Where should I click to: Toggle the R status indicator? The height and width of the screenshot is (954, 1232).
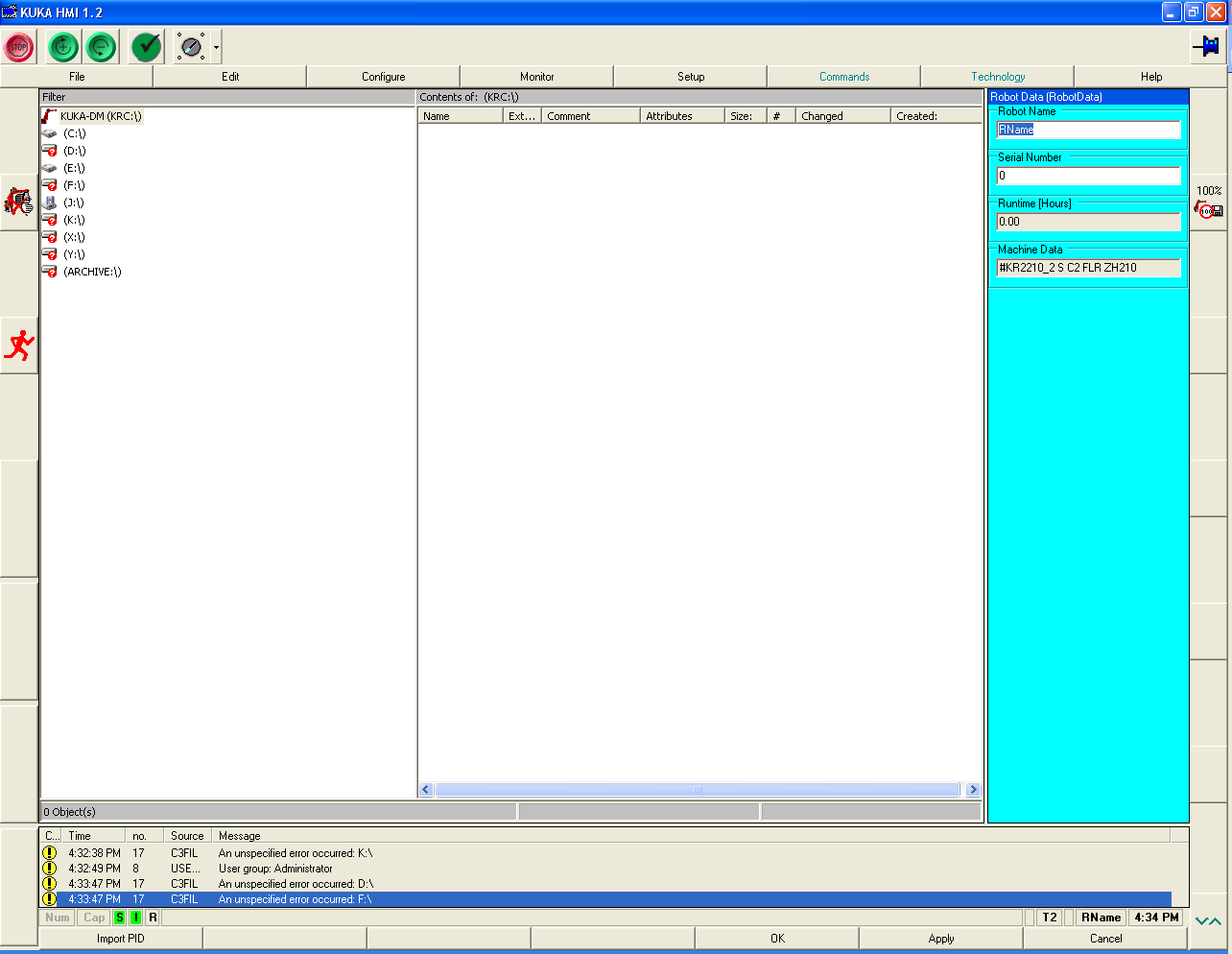coord(153,918)
